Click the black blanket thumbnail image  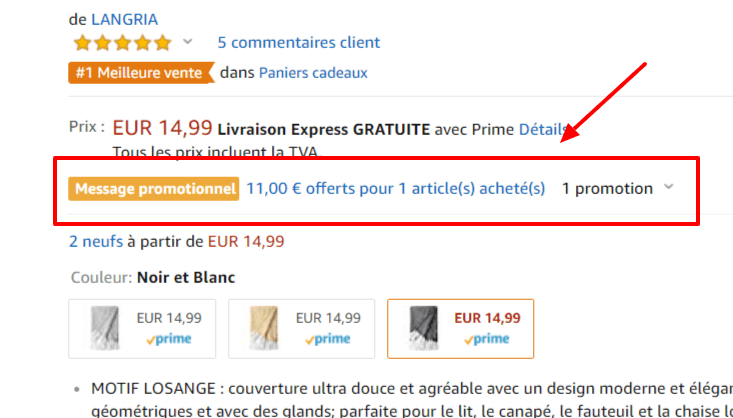click(418, 328)
